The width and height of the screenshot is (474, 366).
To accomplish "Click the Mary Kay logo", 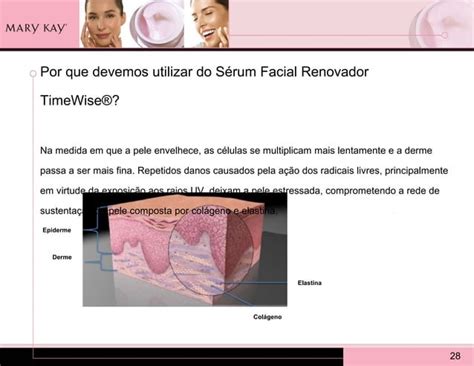I will point(36,28).
